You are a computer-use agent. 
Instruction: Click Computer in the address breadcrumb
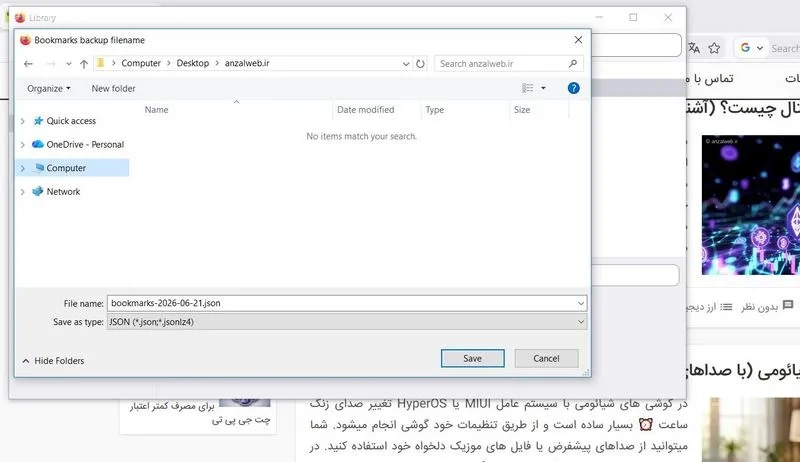pos(141,63)
